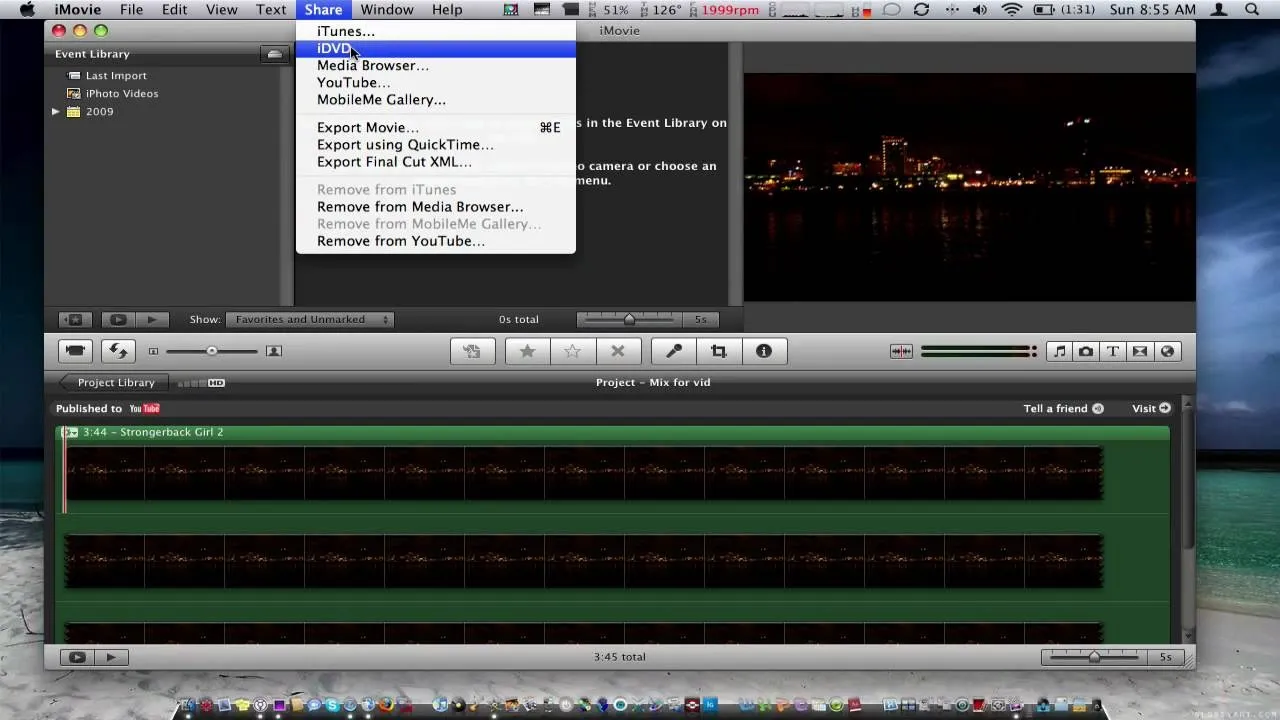Click the viewer preview of city lights
Screen dimensions: 1280x720
(x=969, y=187)
